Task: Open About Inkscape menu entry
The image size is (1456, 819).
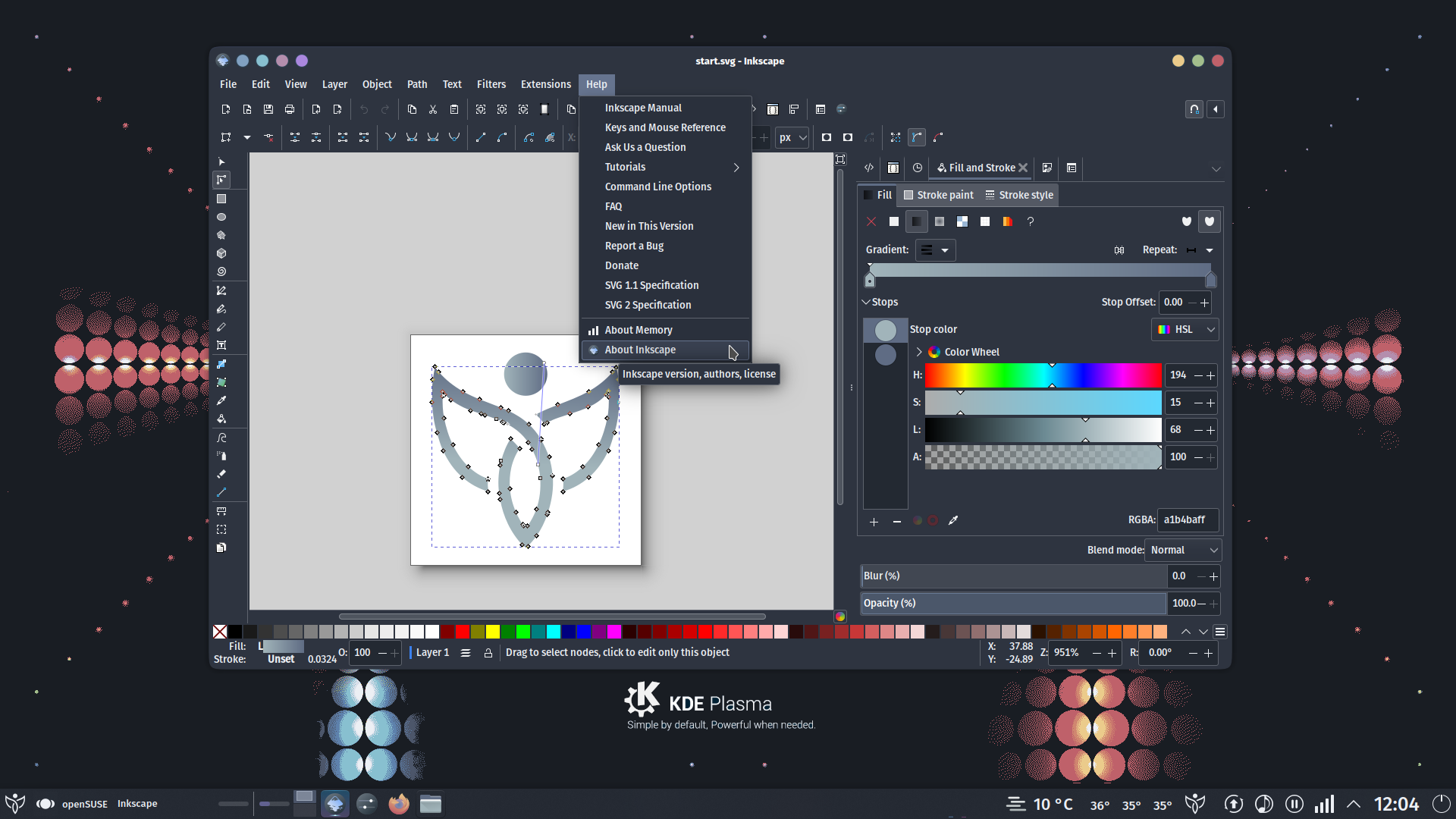Action: coord(665,350)
